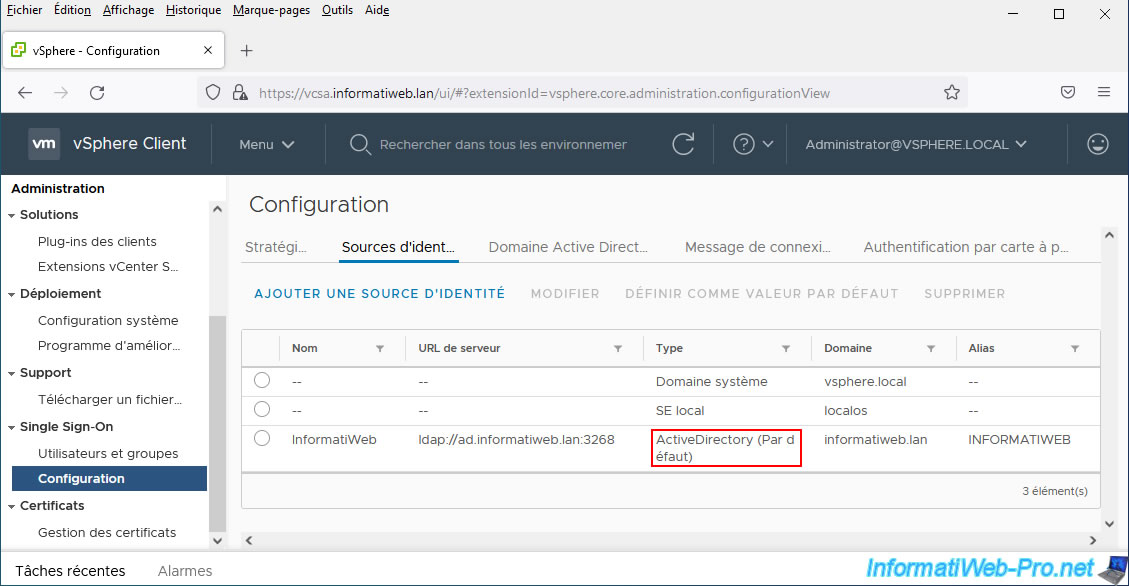
Task: Click DÉFINIR COMME VALEUR PAR DÉFAUT
Action: tap(762, 294)
